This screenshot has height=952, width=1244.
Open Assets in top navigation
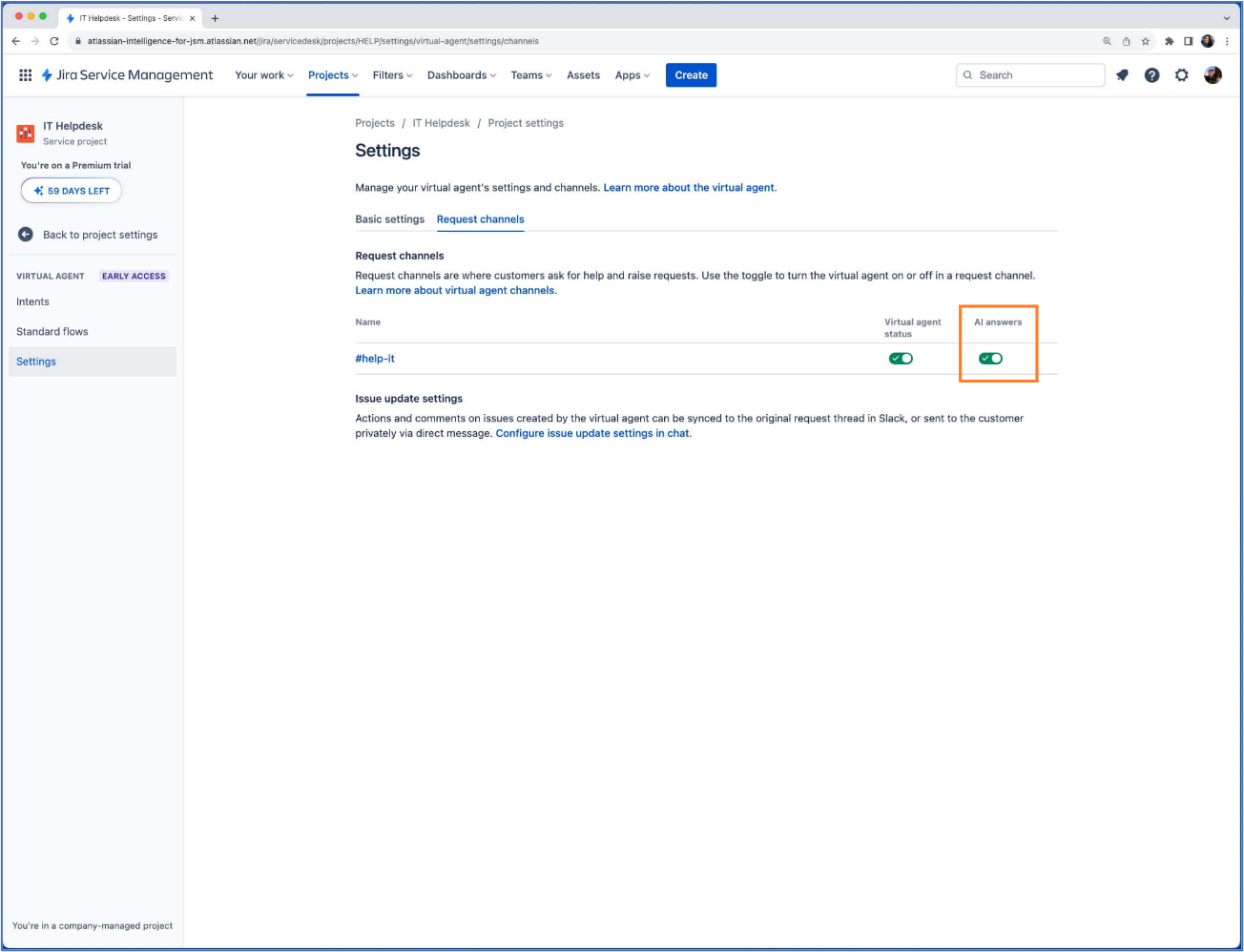583,75
